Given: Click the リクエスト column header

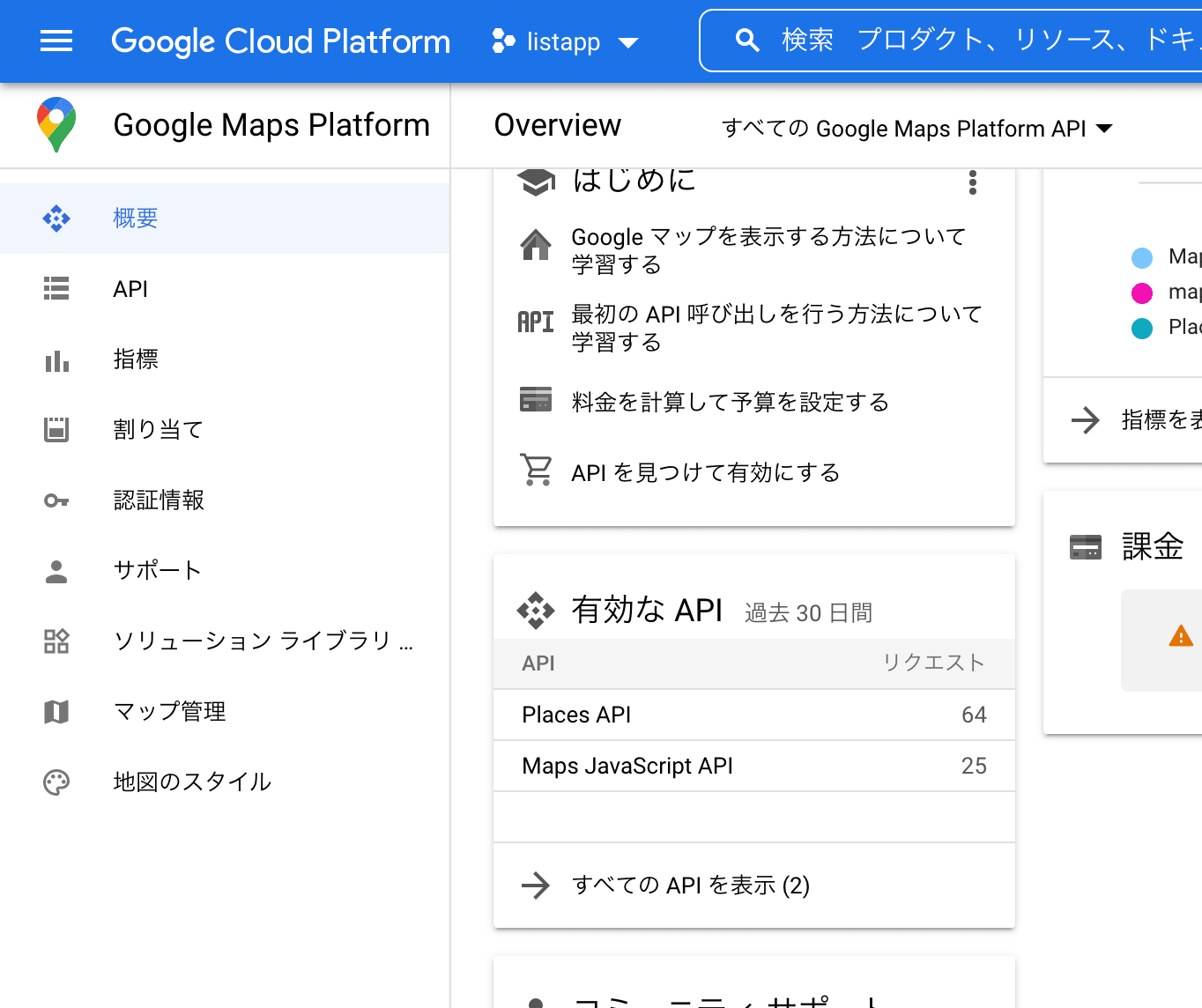Looking at the screenshot, I should [x=933, y=663].
